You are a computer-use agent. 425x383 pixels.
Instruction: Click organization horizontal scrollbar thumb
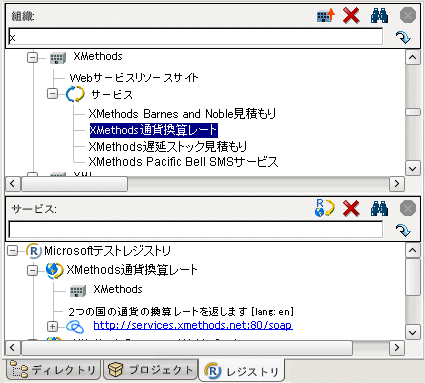[x=74, y=184]
